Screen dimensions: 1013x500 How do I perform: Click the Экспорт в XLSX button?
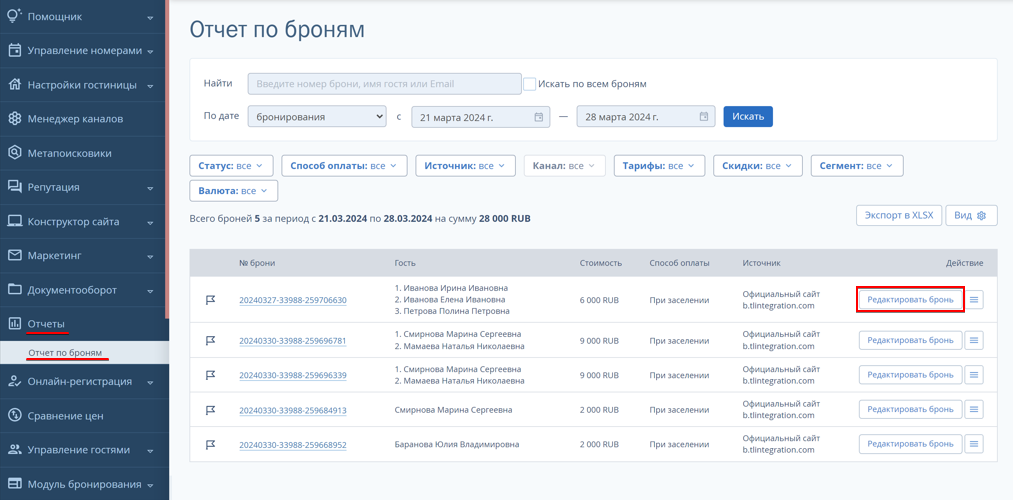click(x=899, y=216)
